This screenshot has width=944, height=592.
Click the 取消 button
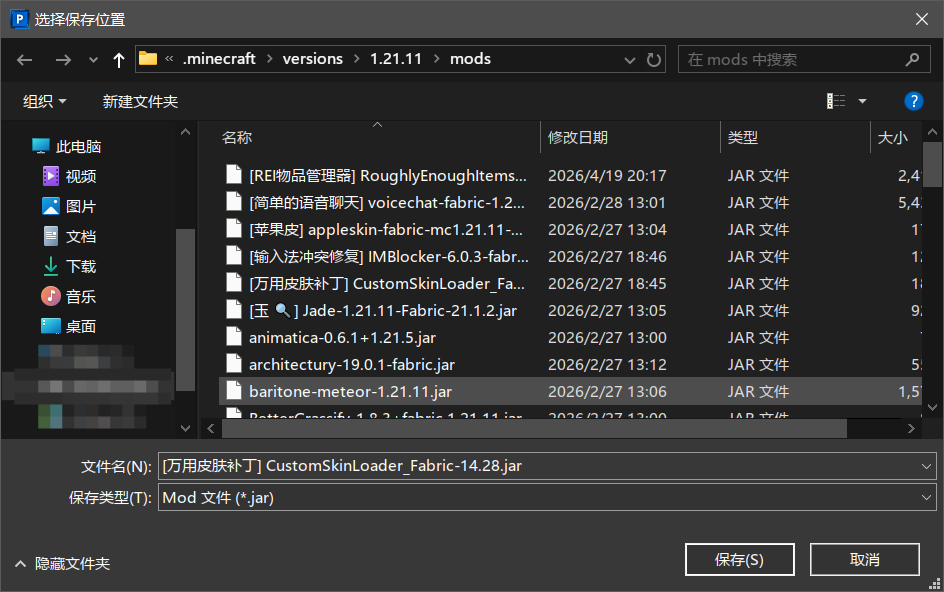(x=865, y=559)
